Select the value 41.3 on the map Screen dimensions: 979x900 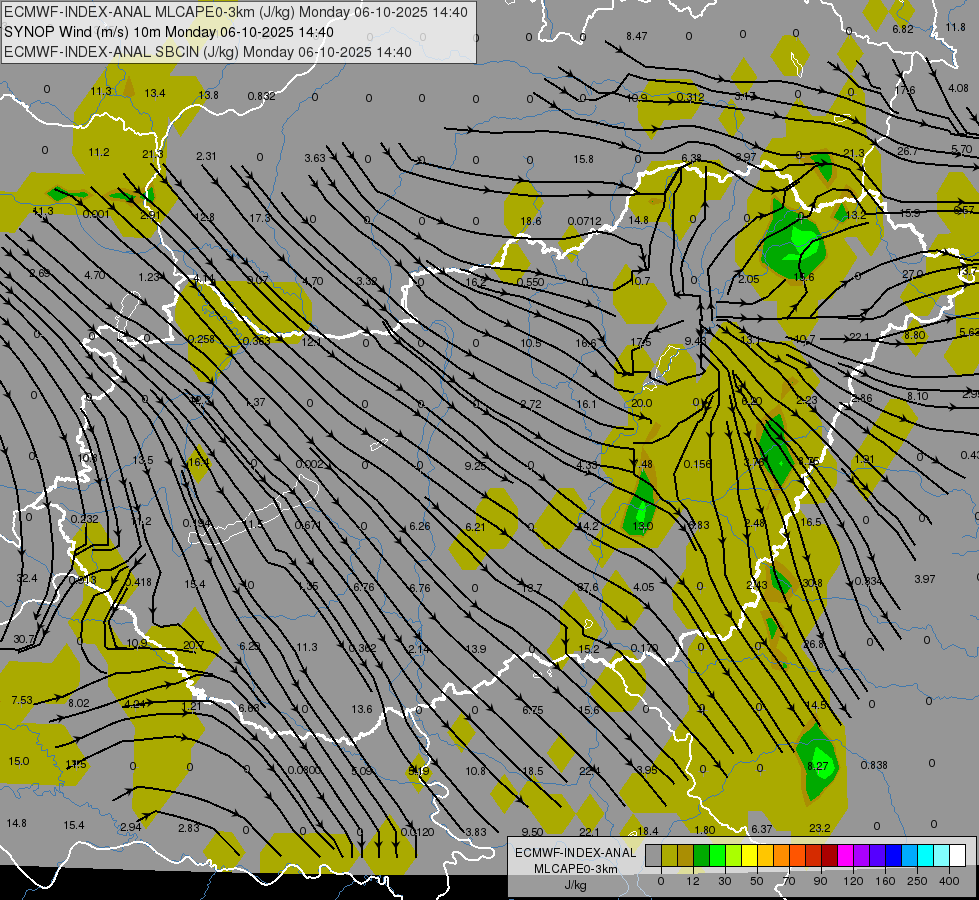coord(43,212)
